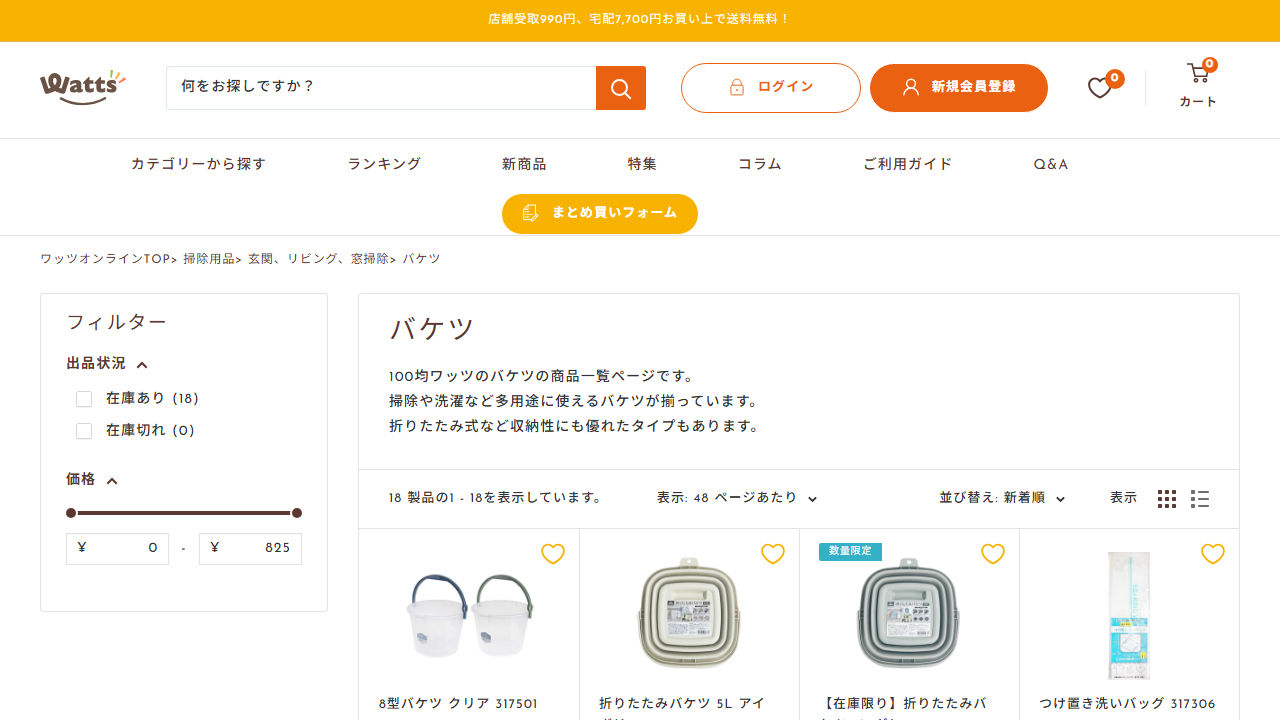Open the 折りたたみバケツ 5L アイ product image
The image size is (1280, 720).
(689, 612)
